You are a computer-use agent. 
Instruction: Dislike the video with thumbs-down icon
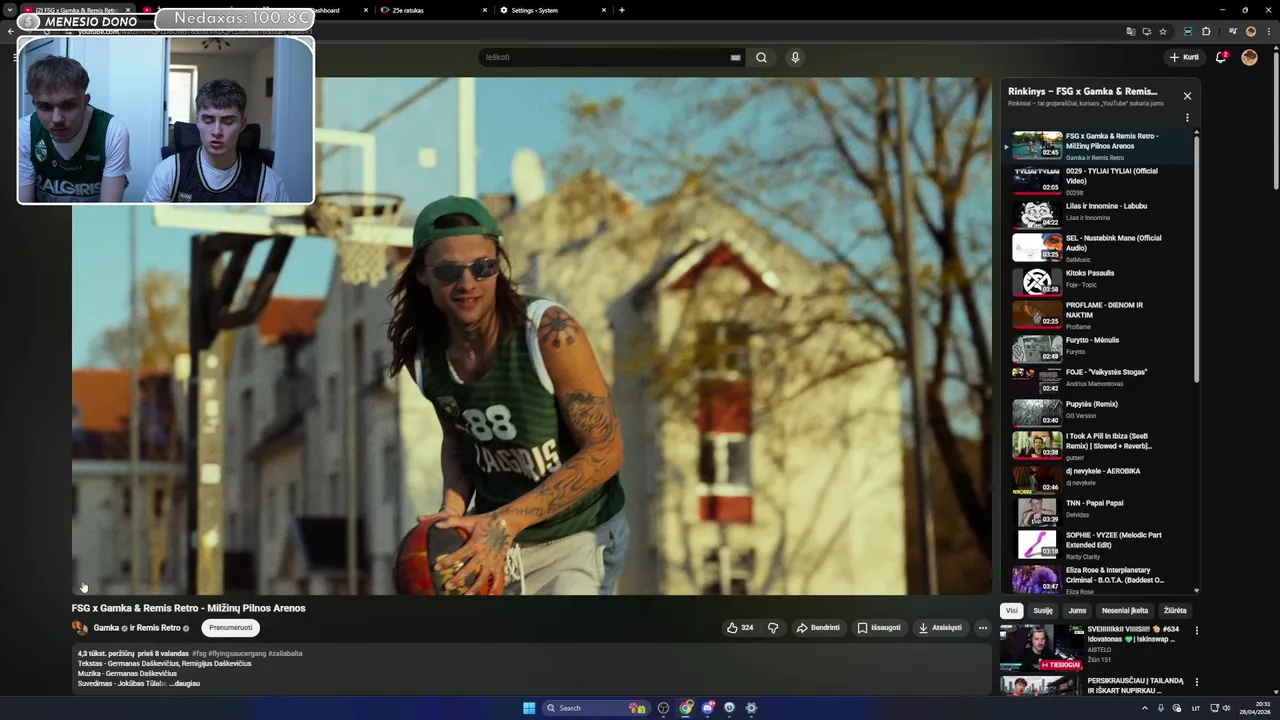[773, 628]
